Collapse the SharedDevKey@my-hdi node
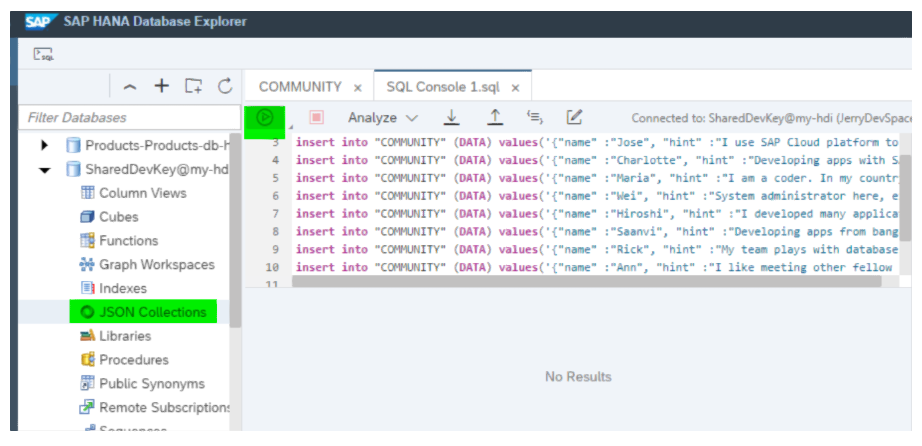This screenshot has width=922, height=446. tap(44, 170)
